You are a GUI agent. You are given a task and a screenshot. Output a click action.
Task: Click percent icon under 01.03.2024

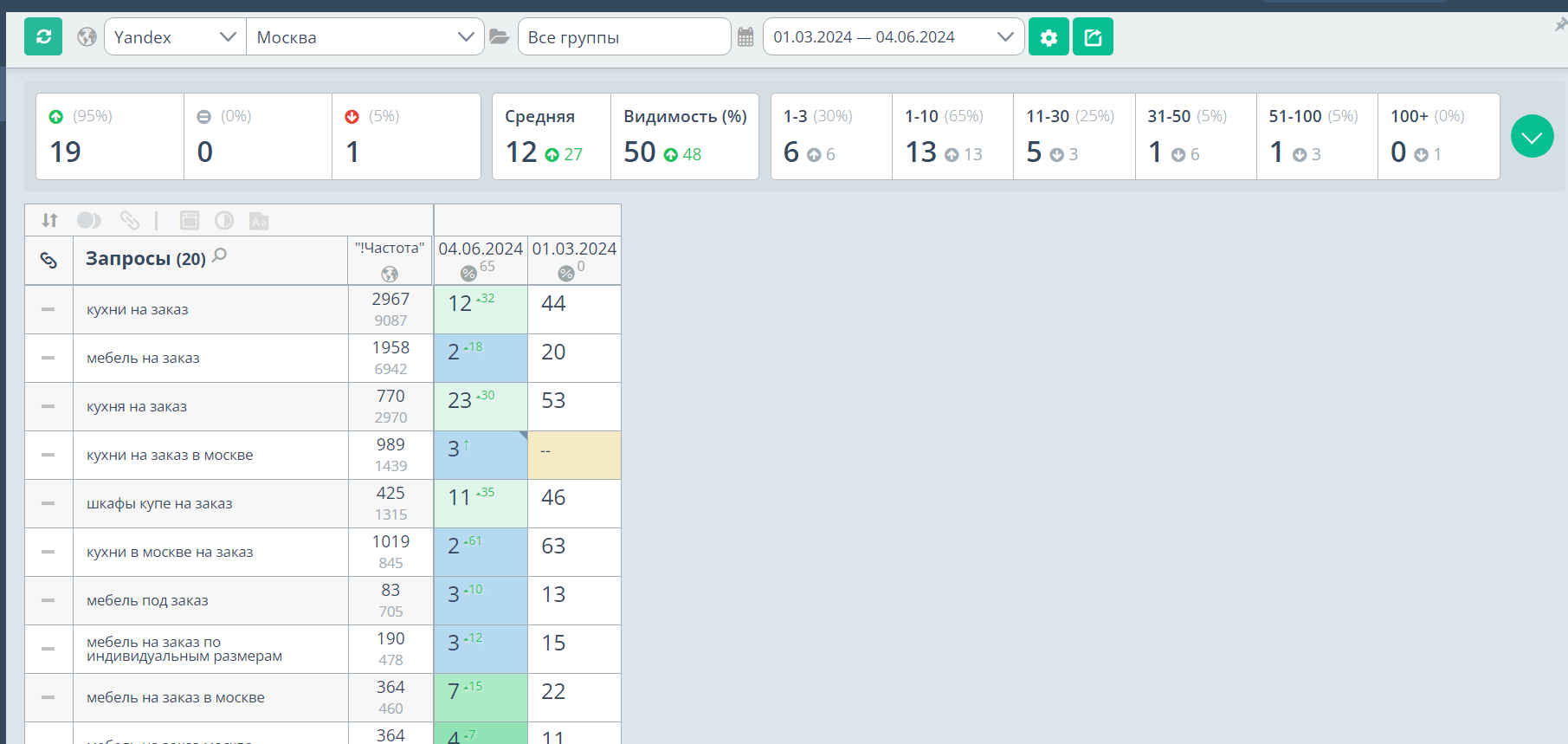[x=566, y=274]
